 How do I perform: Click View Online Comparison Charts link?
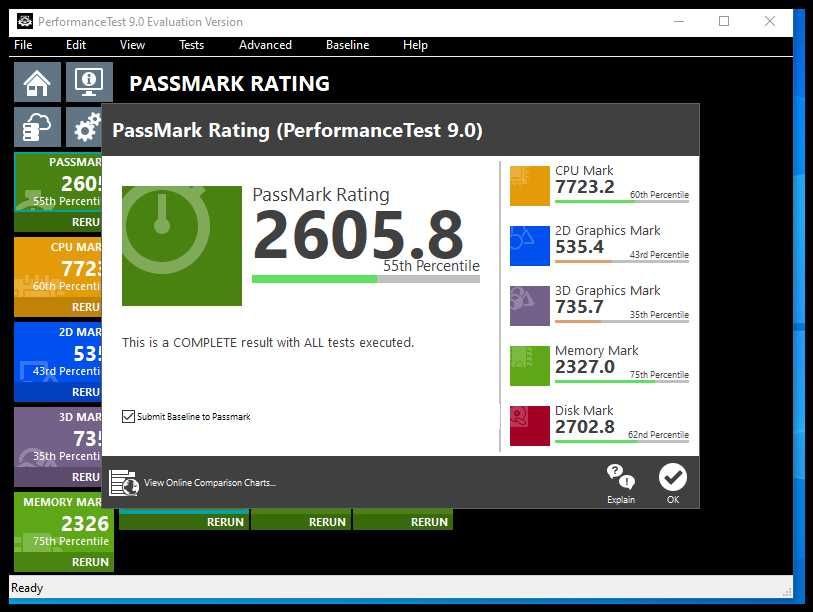(209, 482)
